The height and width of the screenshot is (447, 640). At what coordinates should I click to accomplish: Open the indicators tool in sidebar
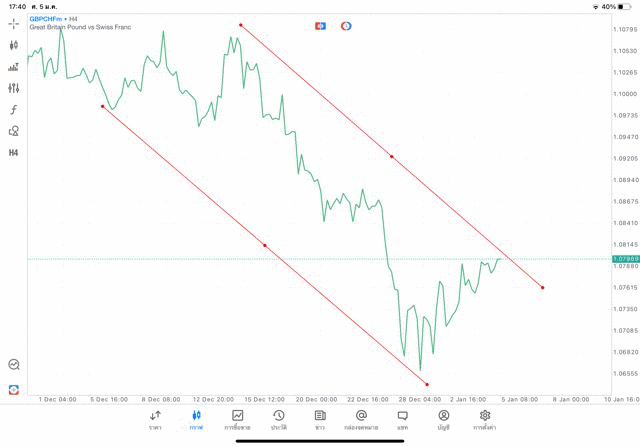[14, 67]
